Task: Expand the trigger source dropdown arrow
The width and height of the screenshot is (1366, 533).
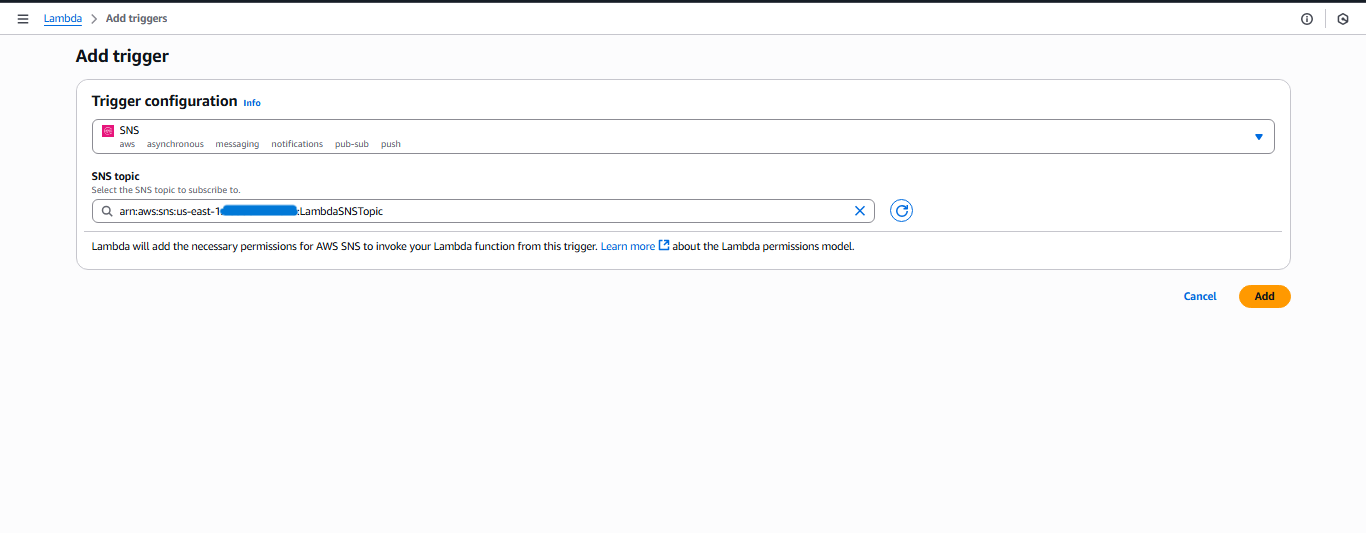Action: coord(1258,137)
